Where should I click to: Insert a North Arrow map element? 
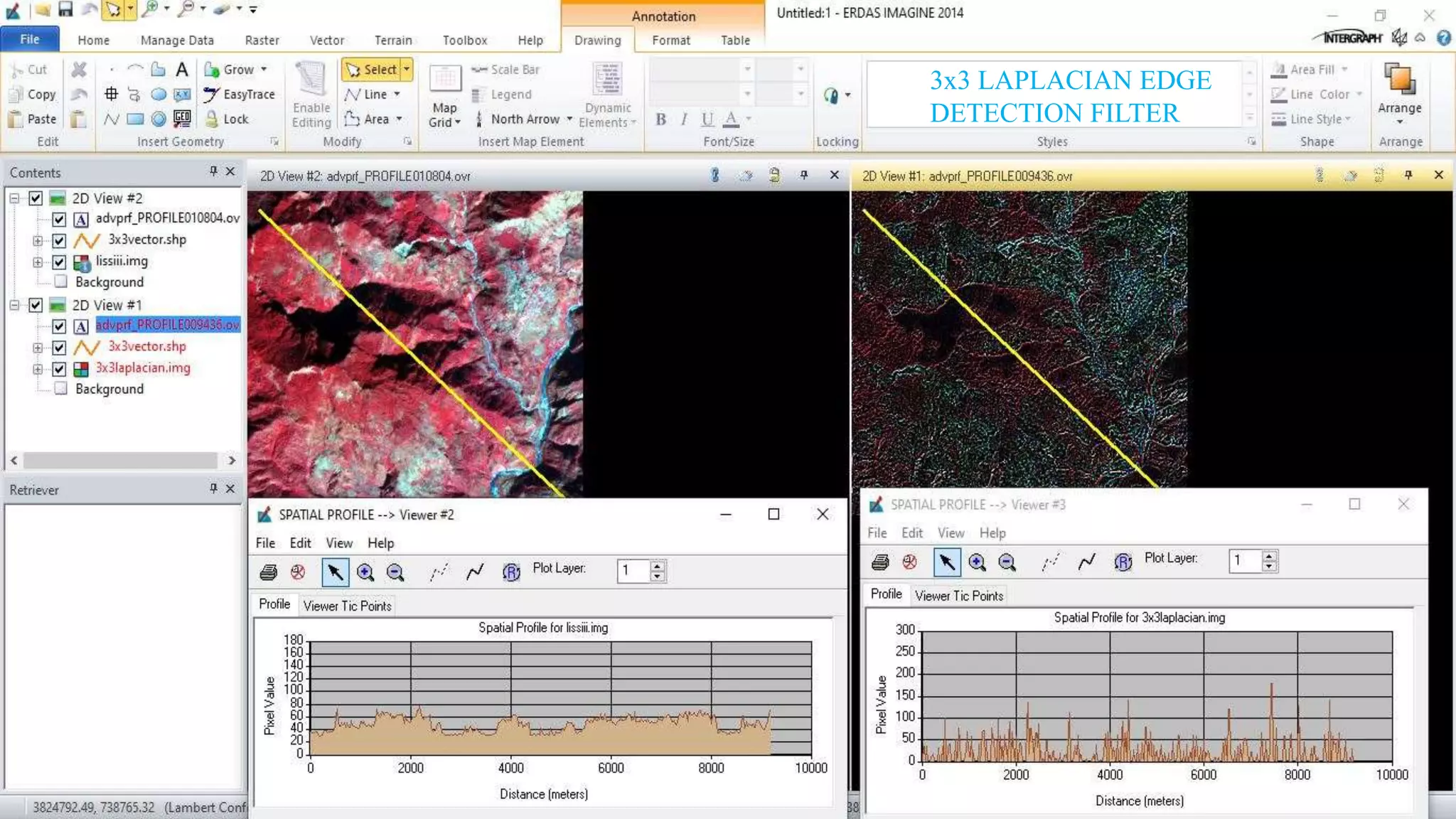coord(525,119)
